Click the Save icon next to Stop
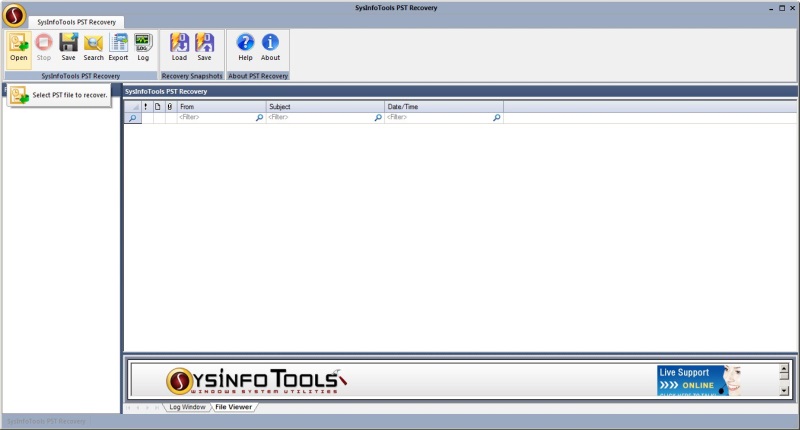This screenshot has height=430, width=800. tap(68, 47)
